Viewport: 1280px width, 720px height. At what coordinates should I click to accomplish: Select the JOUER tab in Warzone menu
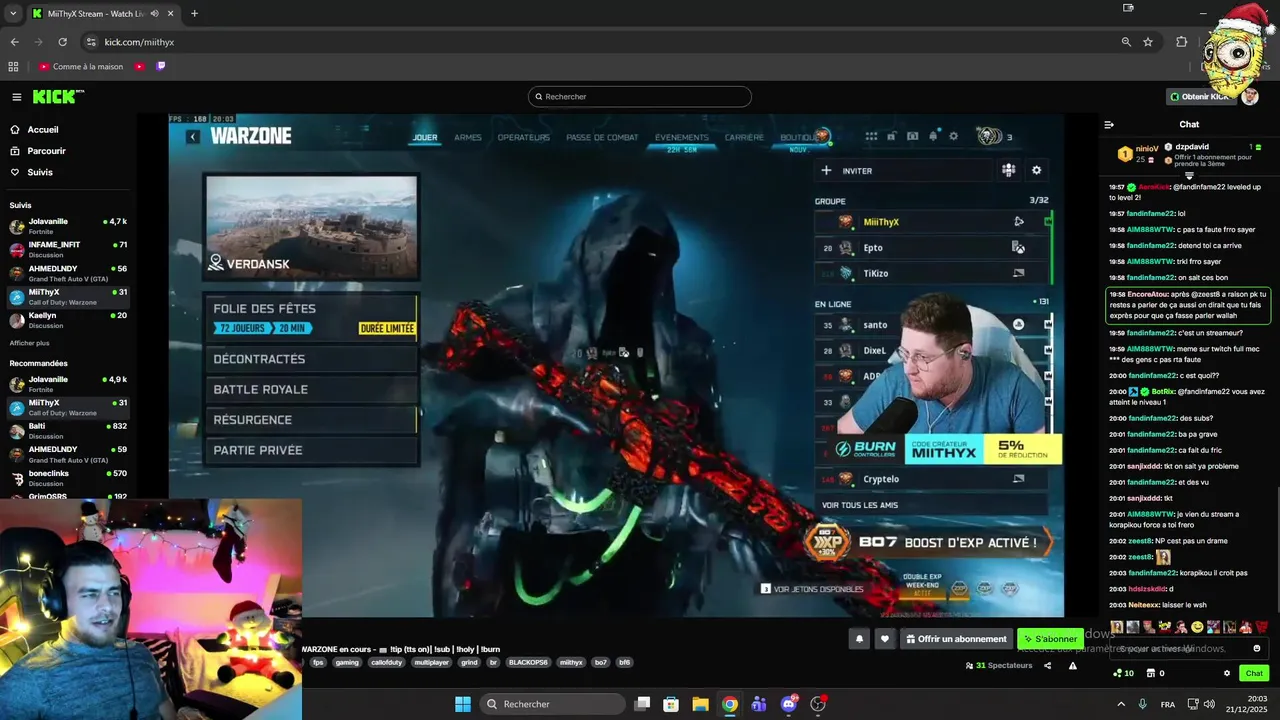tap(425, 137)
